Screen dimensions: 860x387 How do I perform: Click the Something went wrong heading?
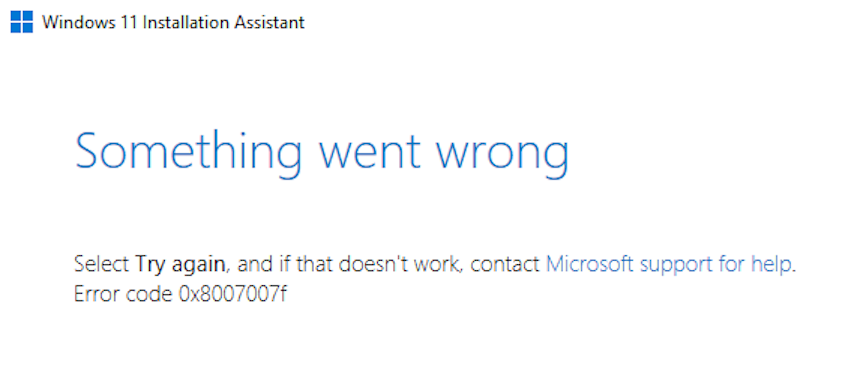321,151
